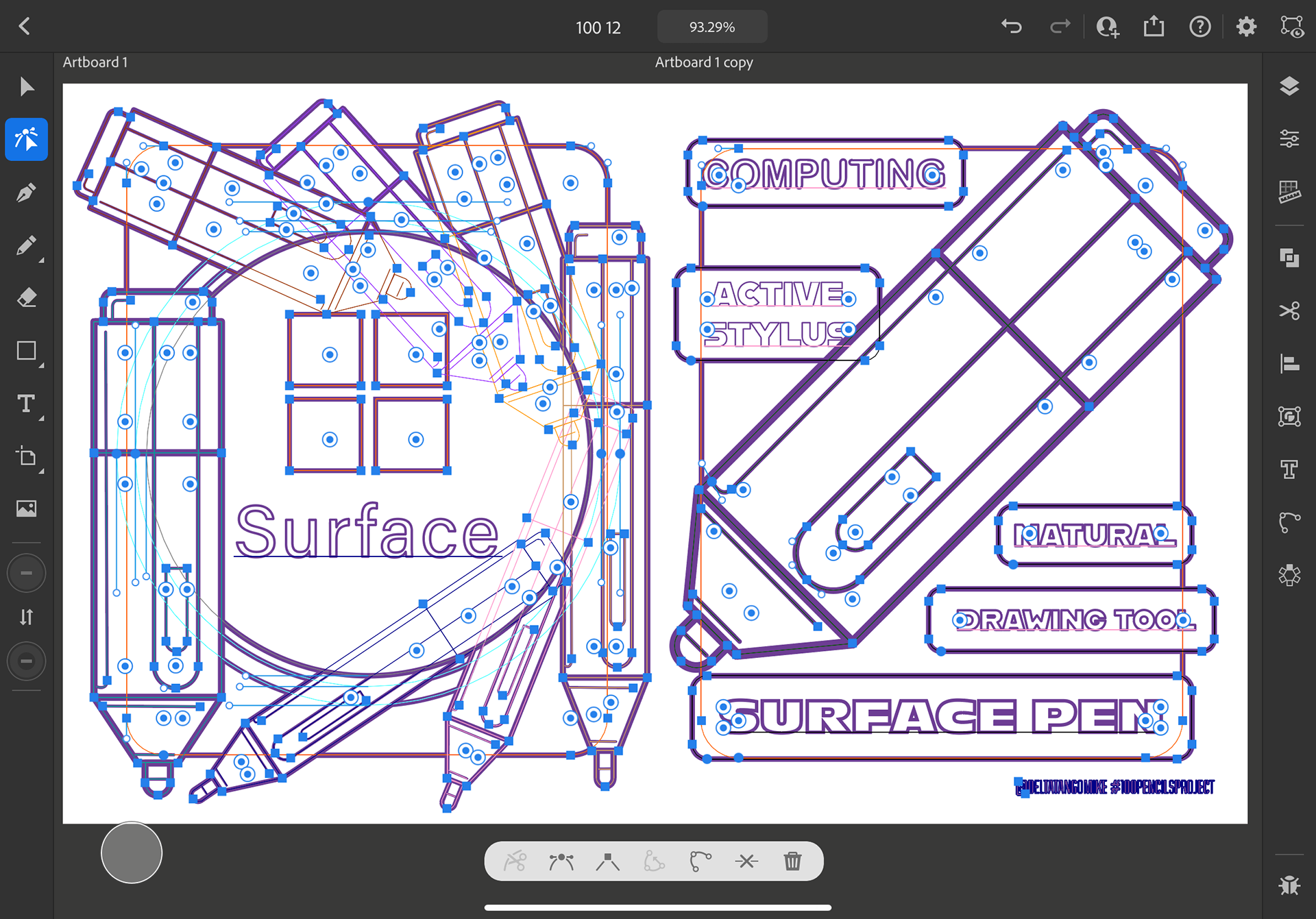Screen dimensions: 1316x919
Task: Undo the last action
Action: point(1012,27)
